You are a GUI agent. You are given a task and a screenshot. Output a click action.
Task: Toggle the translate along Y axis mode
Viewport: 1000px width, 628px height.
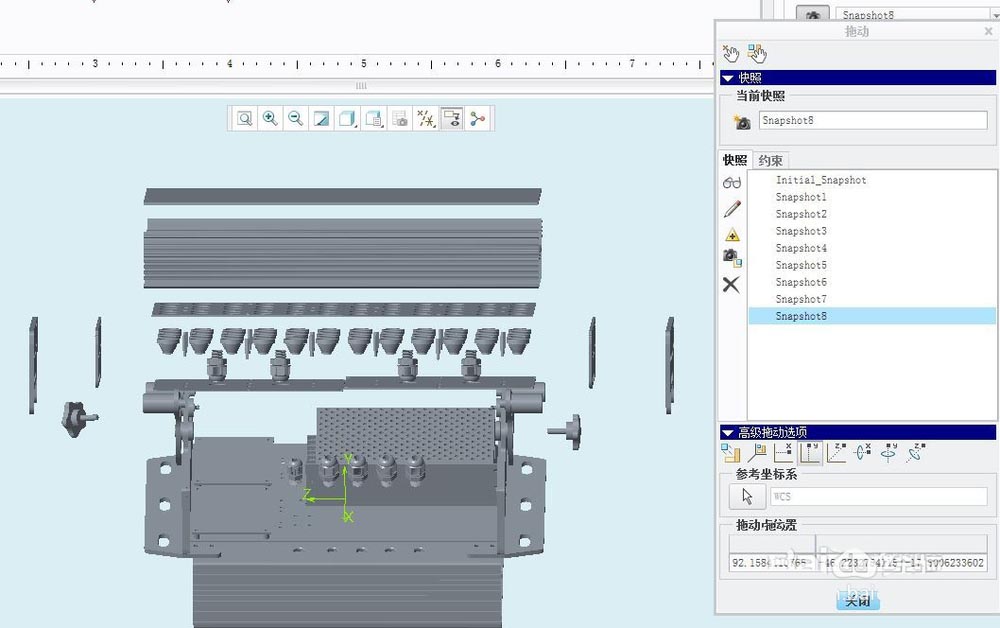pyautogui.click(x=810, y=453)
